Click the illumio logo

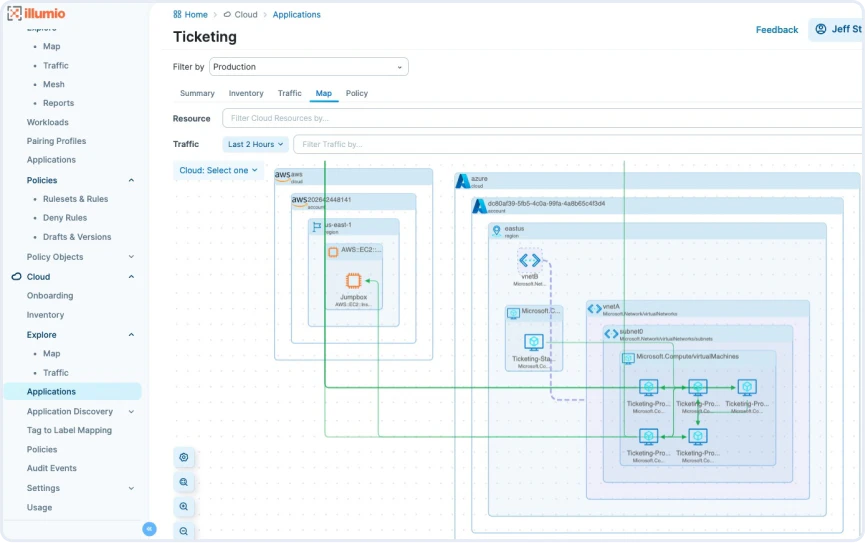coord(36,13)
